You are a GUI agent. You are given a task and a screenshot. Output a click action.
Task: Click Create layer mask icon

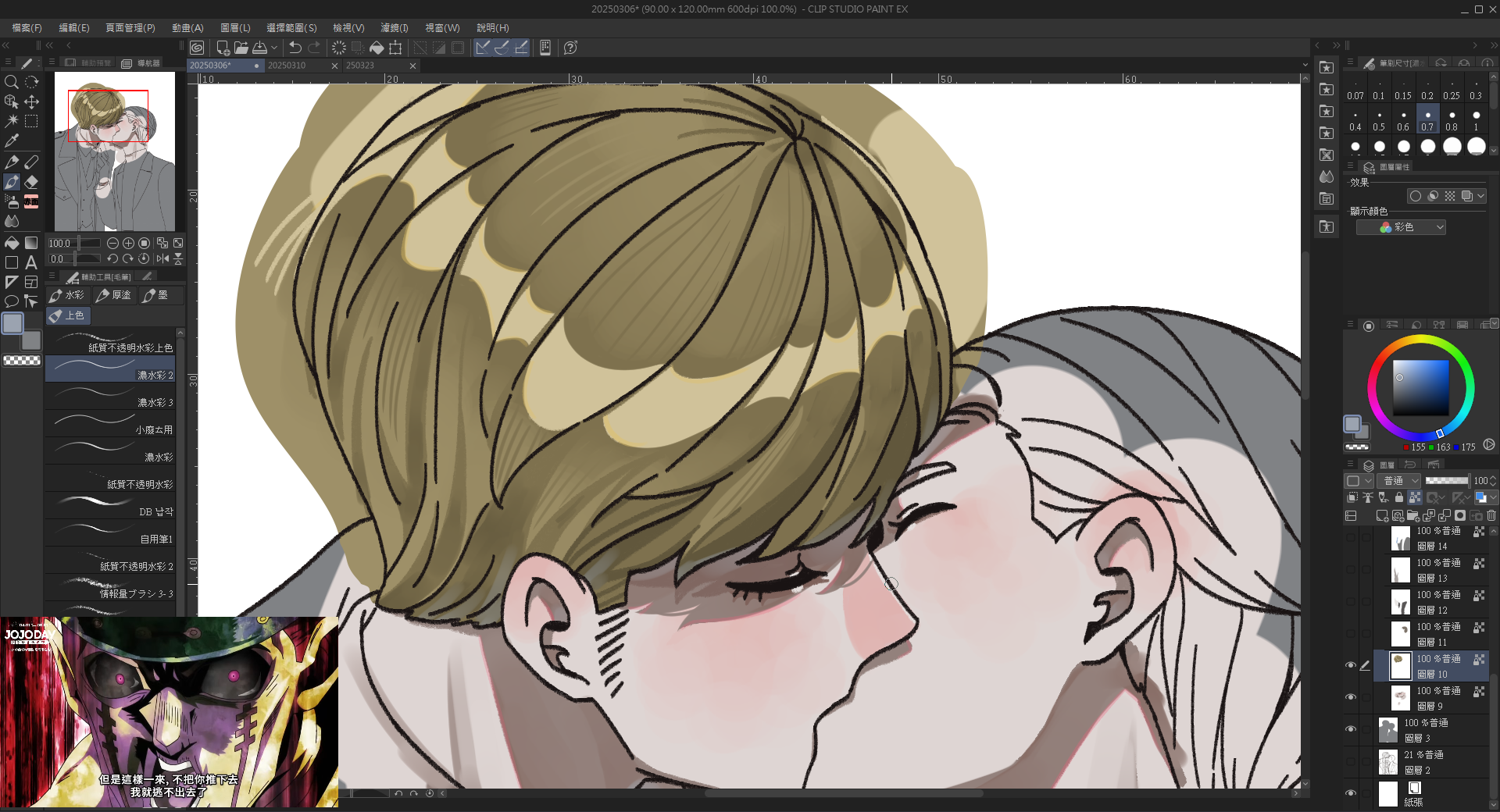coord(1460,515)
